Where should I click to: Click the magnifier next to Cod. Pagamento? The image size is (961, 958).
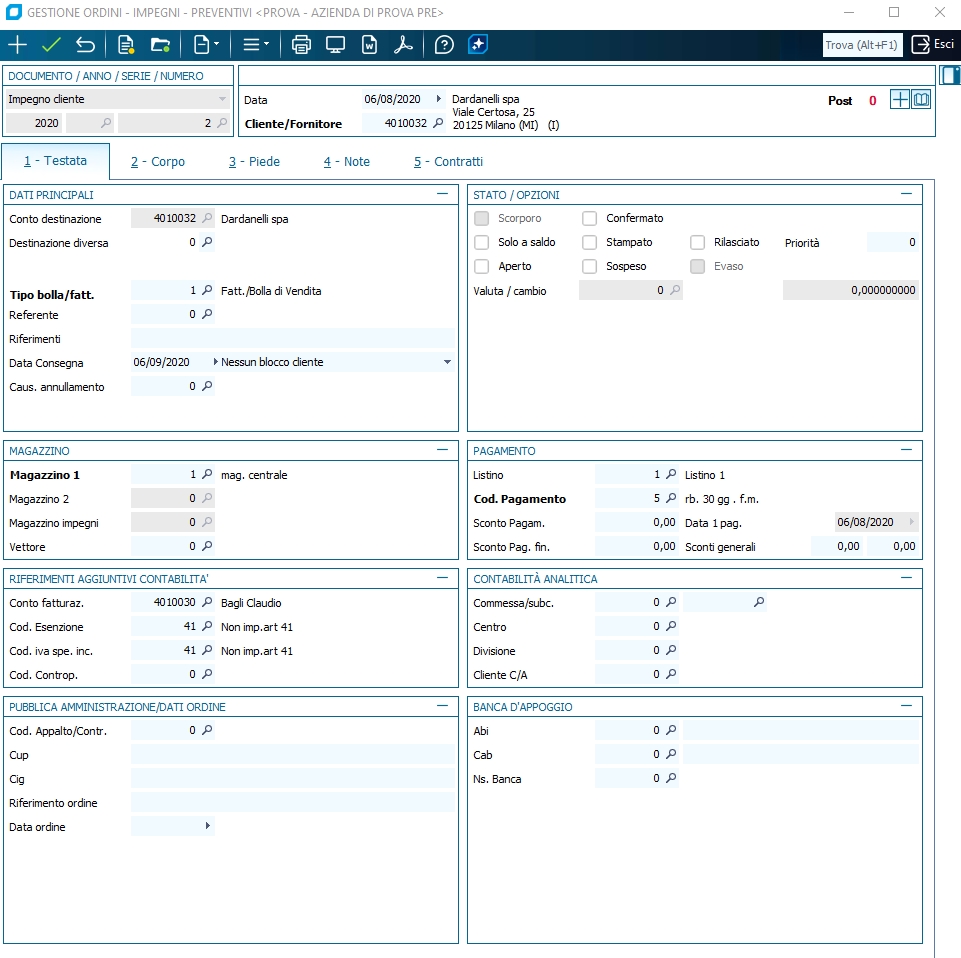(672, 499)
